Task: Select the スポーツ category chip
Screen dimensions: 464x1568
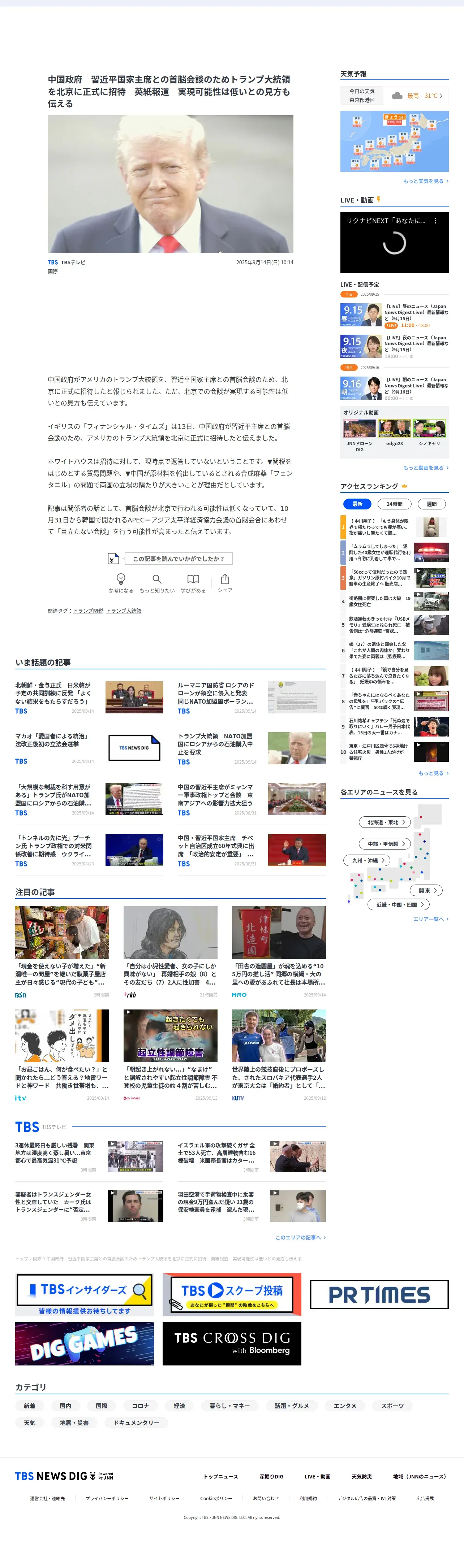Action: 392,1406
